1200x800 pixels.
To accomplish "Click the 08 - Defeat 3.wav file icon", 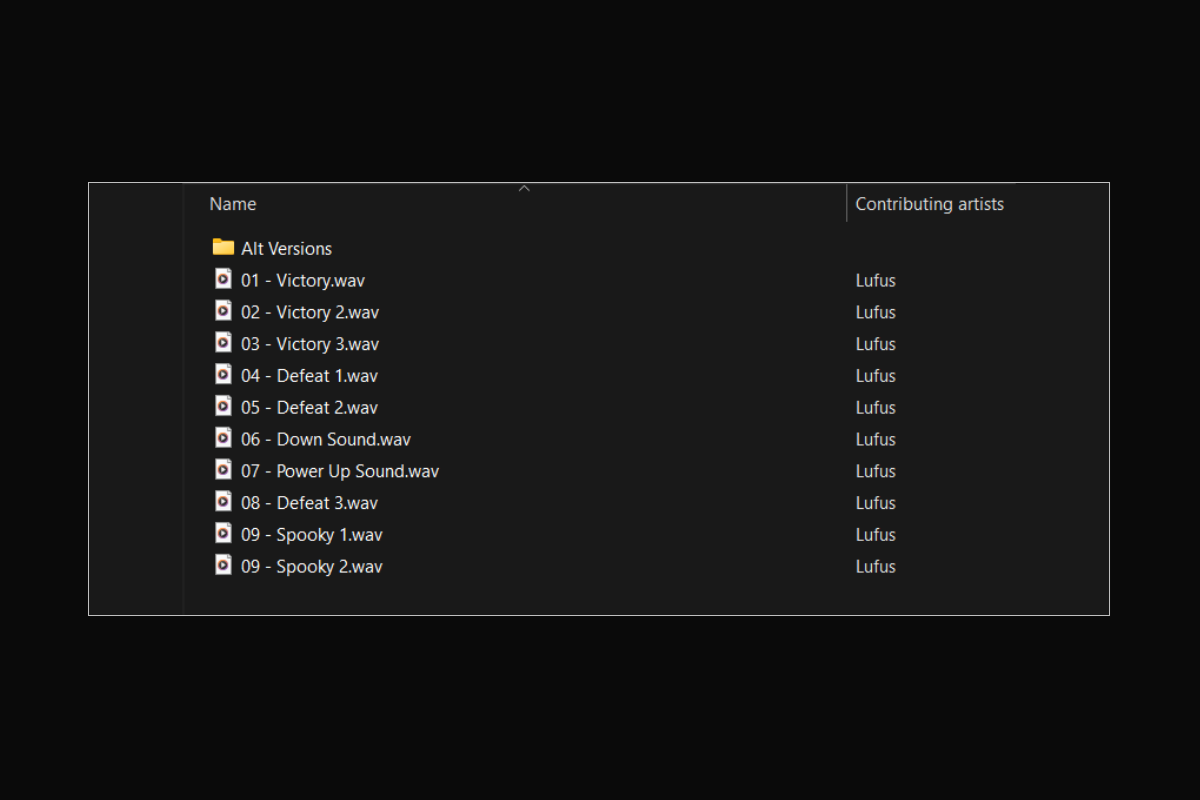I will tap(223, 502).
